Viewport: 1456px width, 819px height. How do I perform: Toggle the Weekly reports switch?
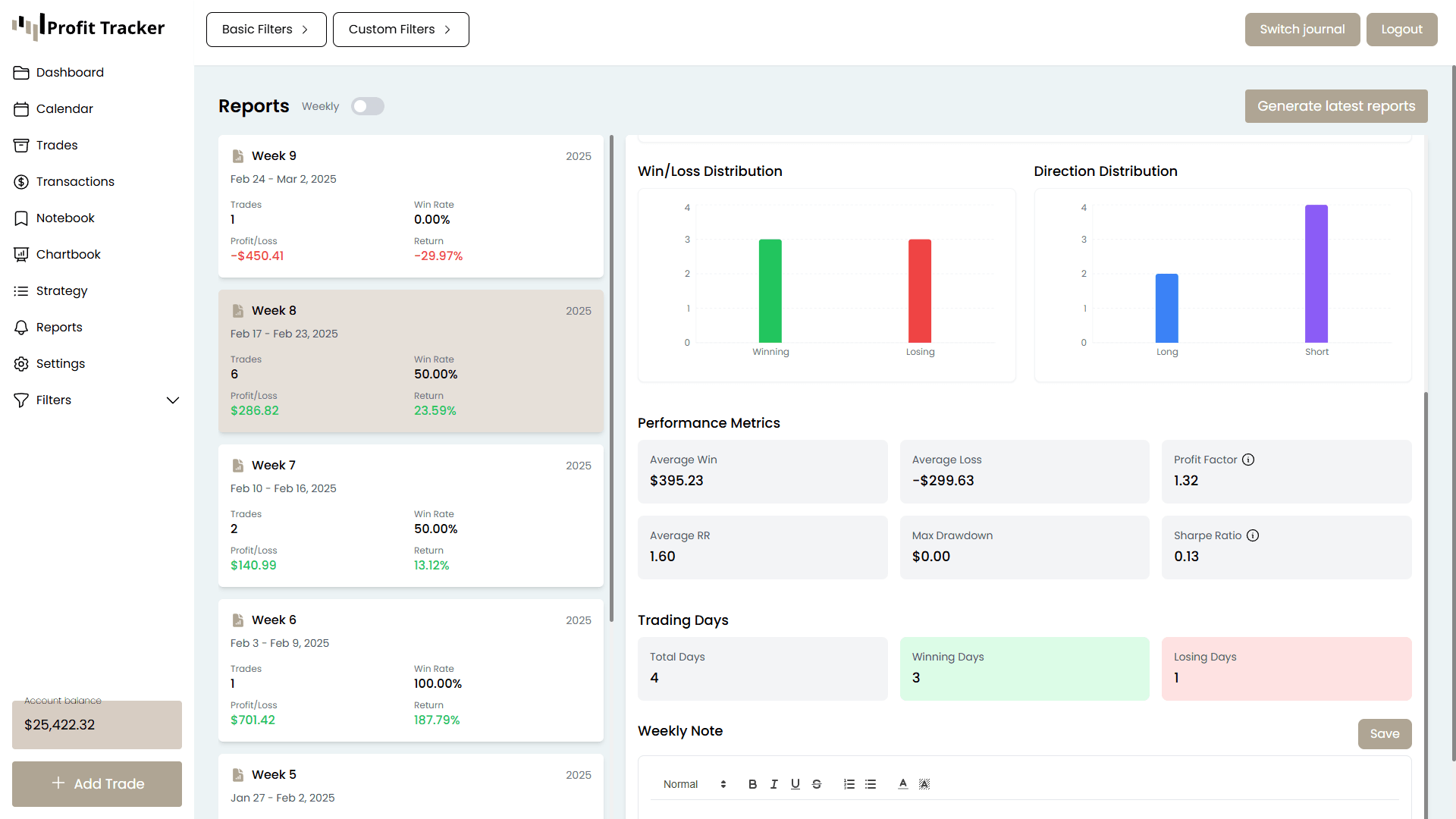point(368,106)
